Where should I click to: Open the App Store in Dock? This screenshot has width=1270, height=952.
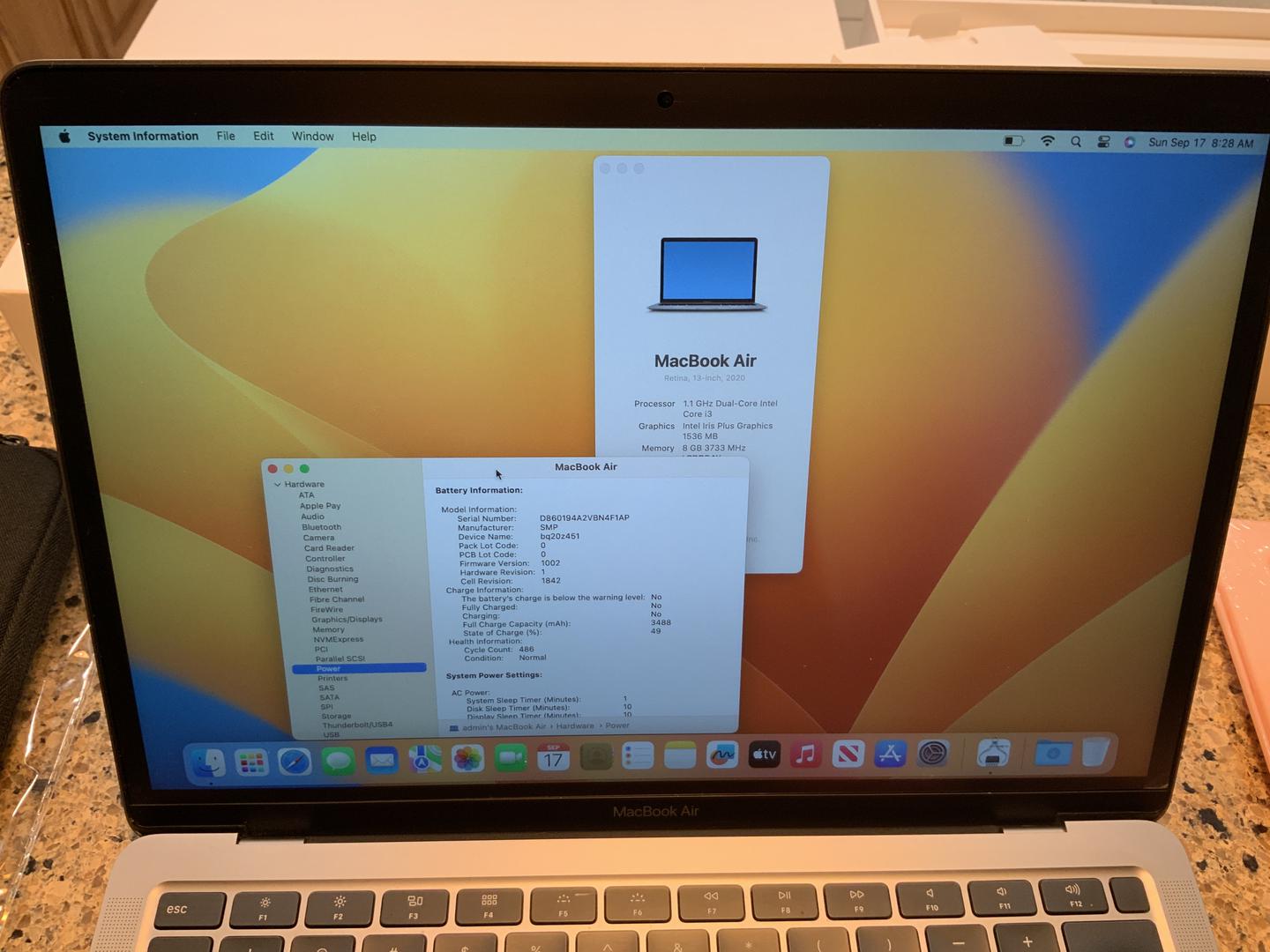pyautogui.click(x=890, y=754)
